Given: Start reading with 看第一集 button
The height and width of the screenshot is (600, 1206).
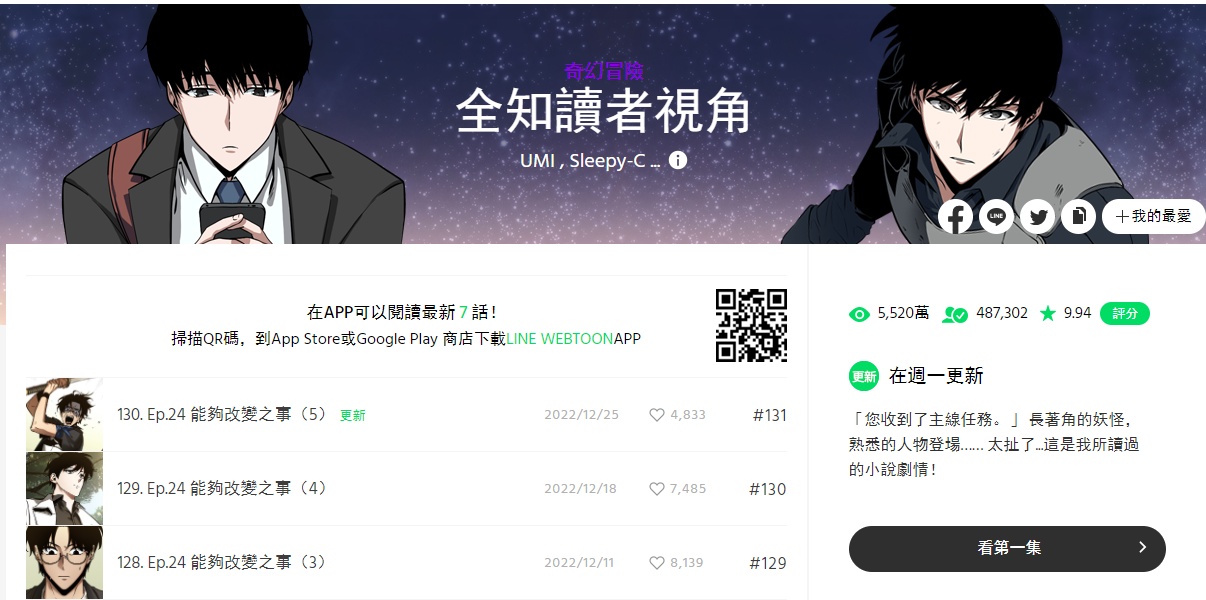Looking at the screenshot, I should tap(1007, 548).
